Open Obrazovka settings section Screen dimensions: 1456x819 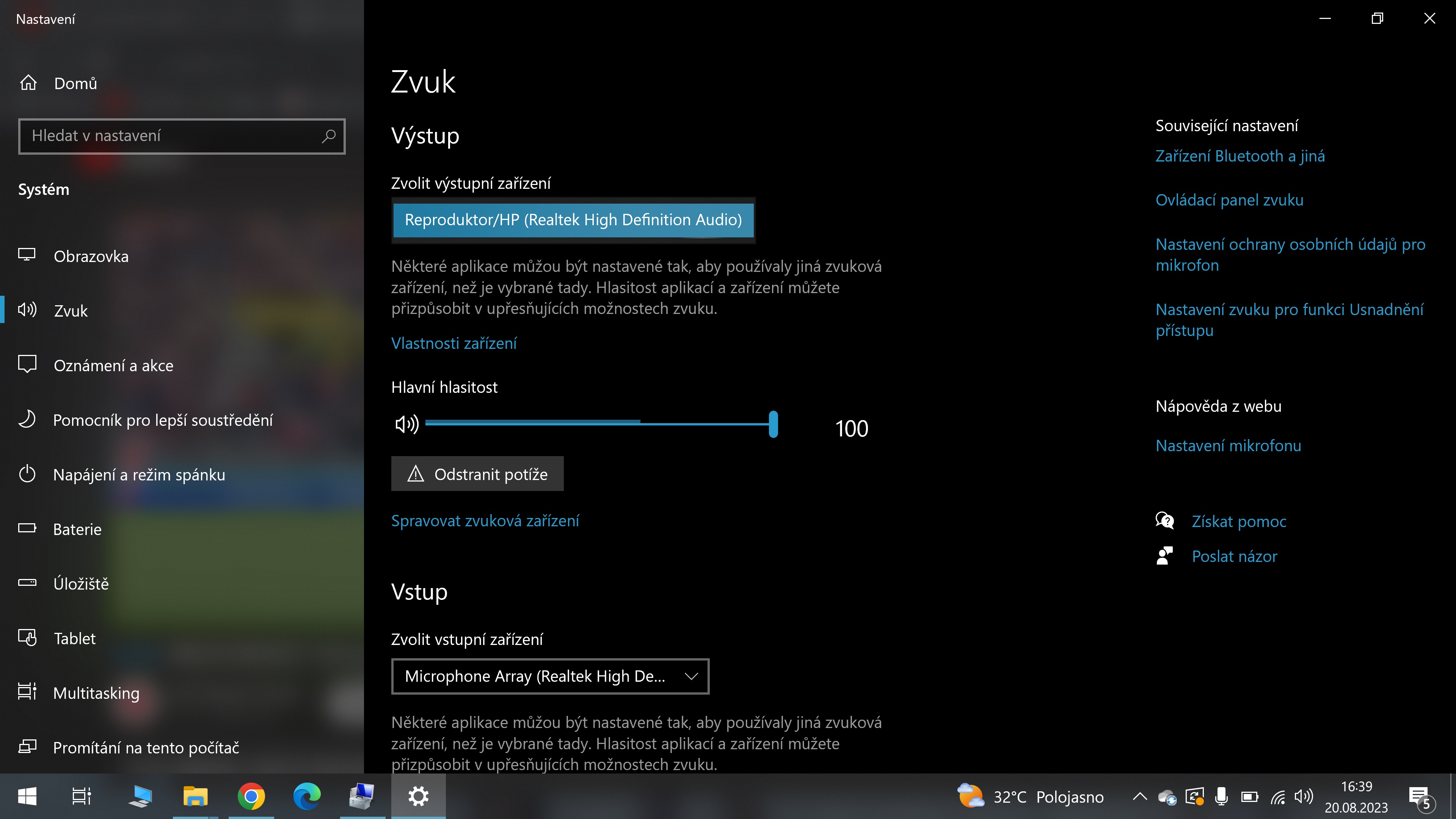coord(91,256)
